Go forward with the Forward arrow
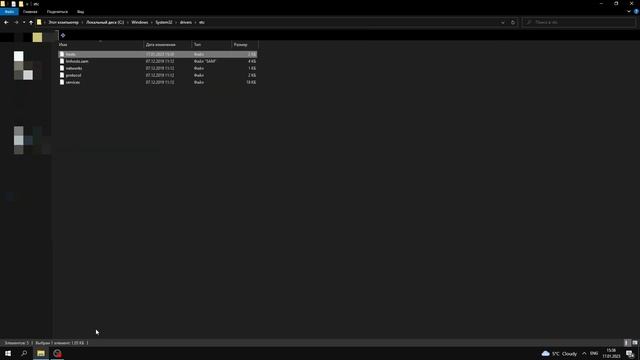Image resolution: width=640 pixels, height=360 pixels. [16, 22]
